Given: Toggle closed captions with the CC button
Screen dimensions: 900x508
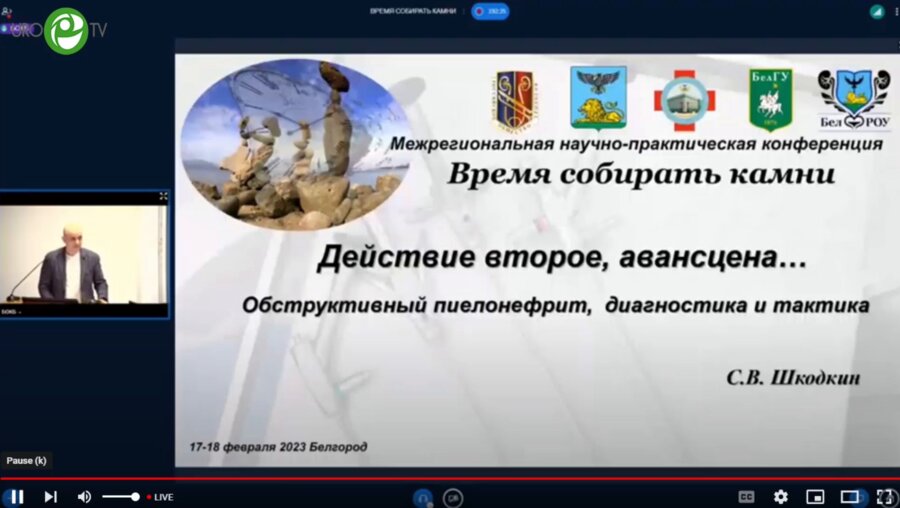Looking at the screenshot, I should (746, 497).
